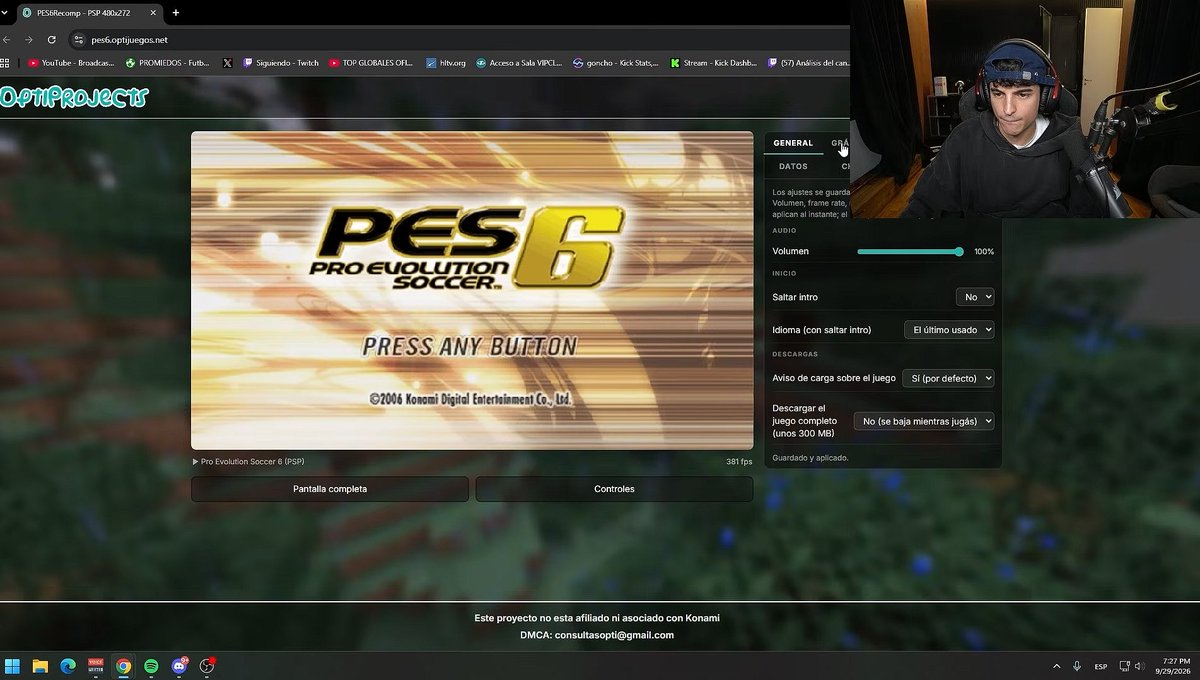Select the DATOS settings tab
The height and width of the screenshot is (680, 1200).
[793, 166]
